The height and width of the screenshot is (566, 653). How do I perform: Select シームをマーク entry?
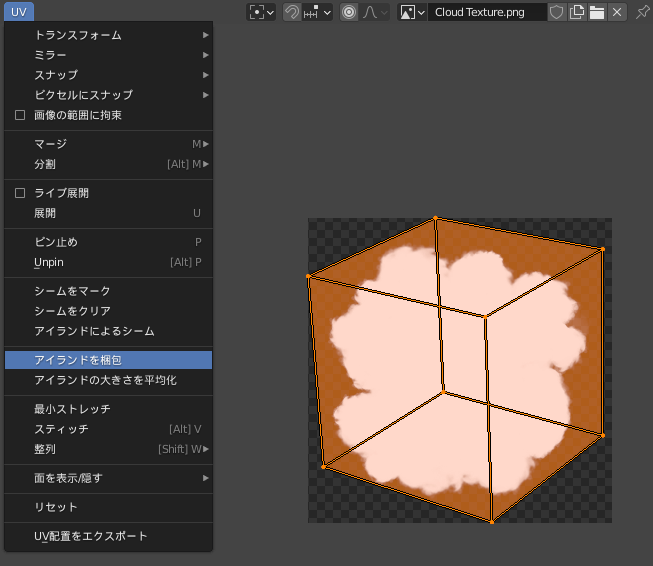pyautogui.click(x=108, y=291)
